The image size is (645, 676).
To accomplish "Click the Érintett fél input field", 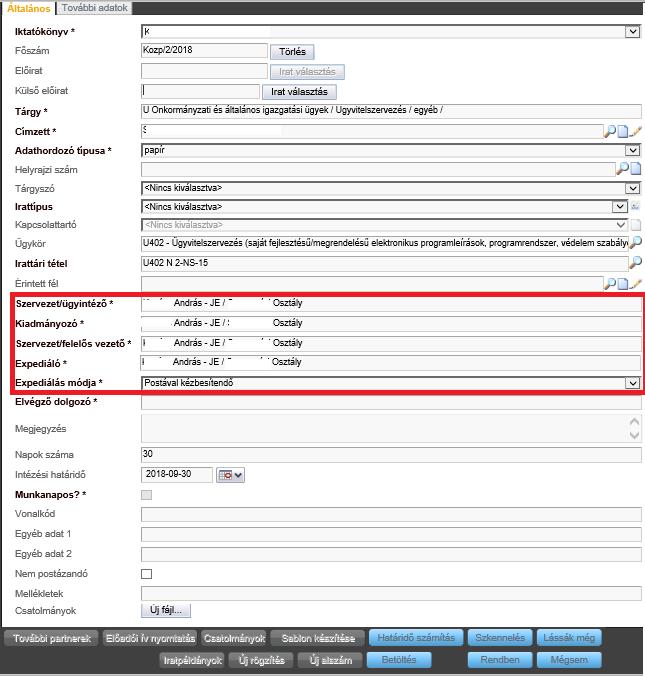I will [372, 283].
